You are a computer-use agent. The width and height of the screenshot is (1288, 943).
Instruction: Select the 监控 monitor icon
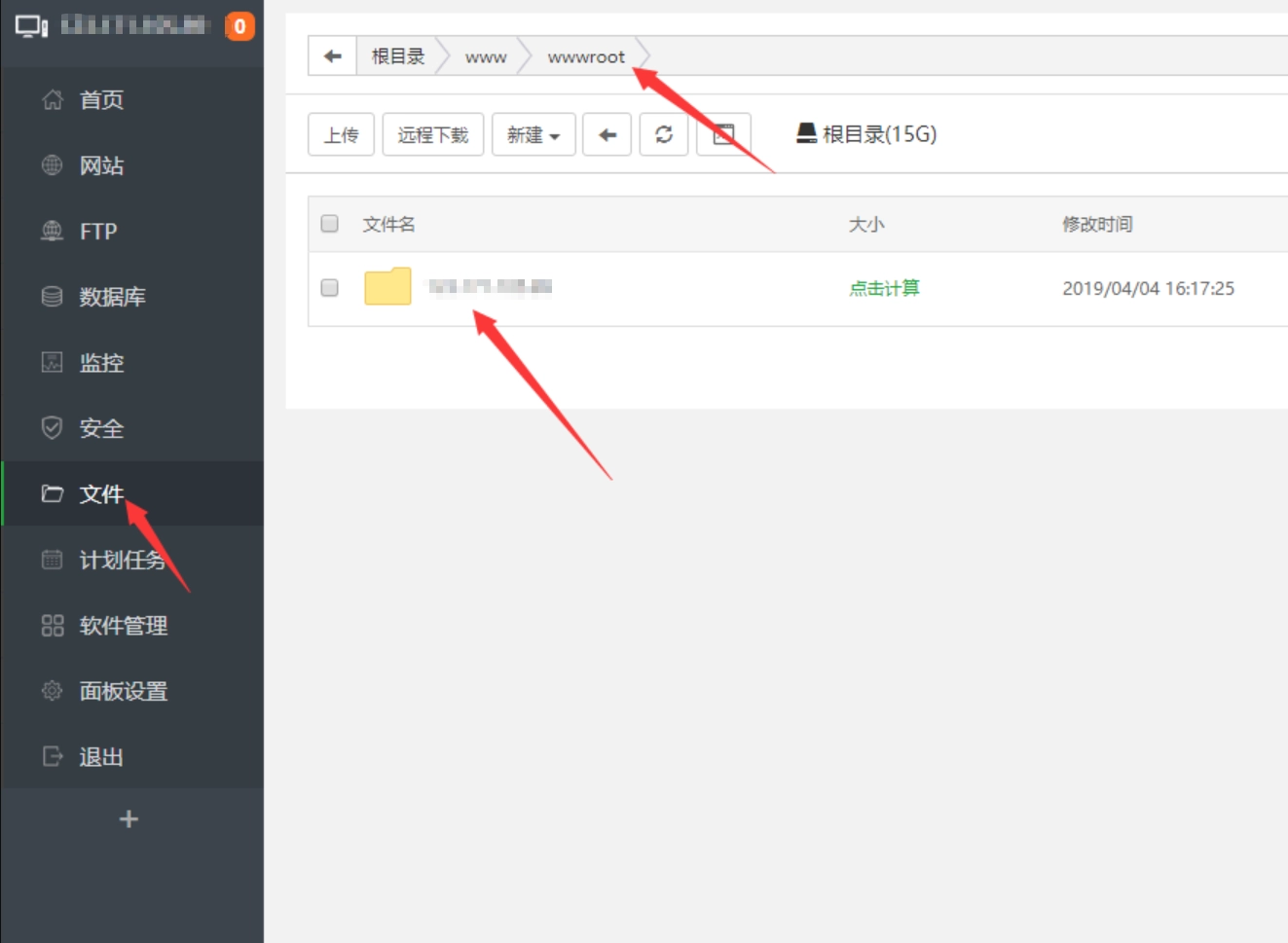[53, 362]
